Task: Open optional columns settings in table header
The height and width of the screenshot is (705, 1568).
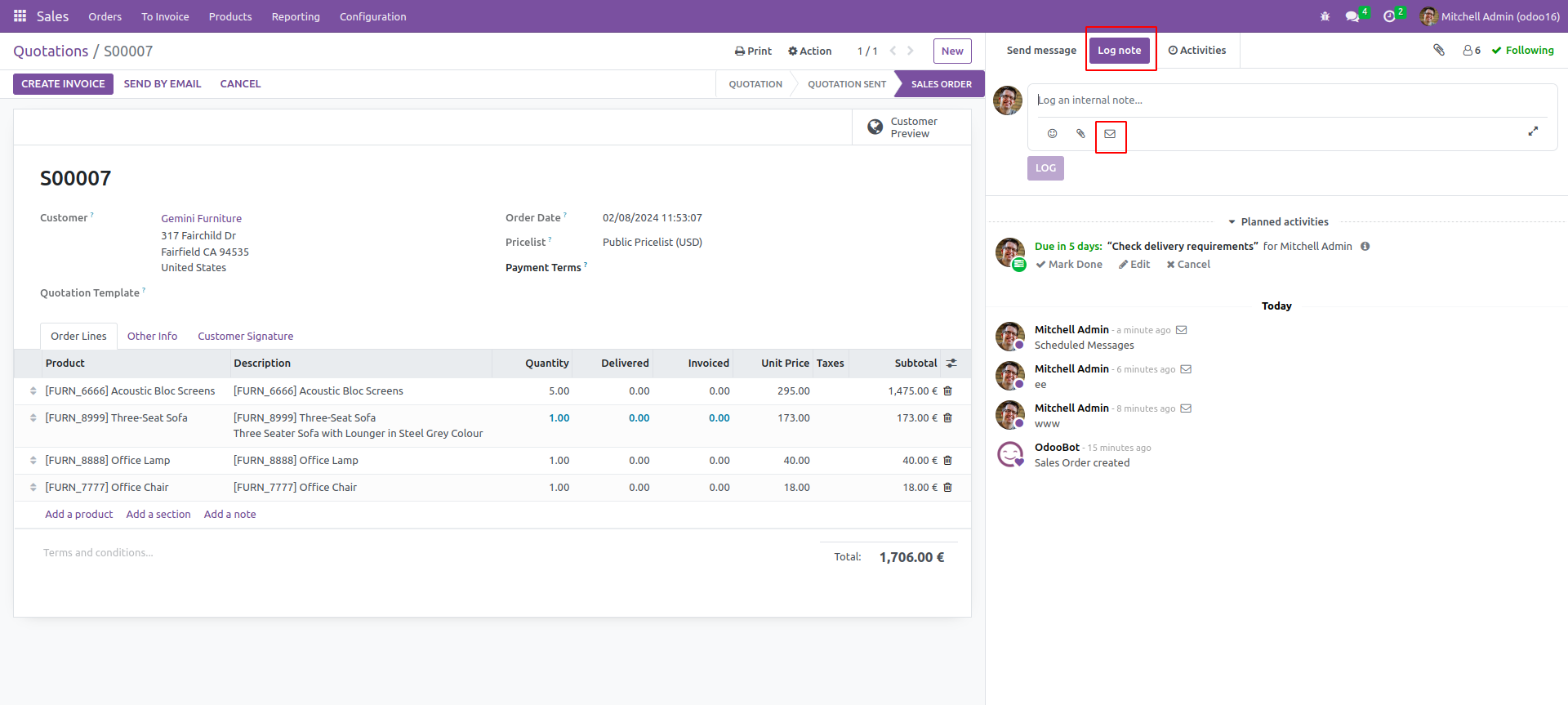Action: pos(951,364)
